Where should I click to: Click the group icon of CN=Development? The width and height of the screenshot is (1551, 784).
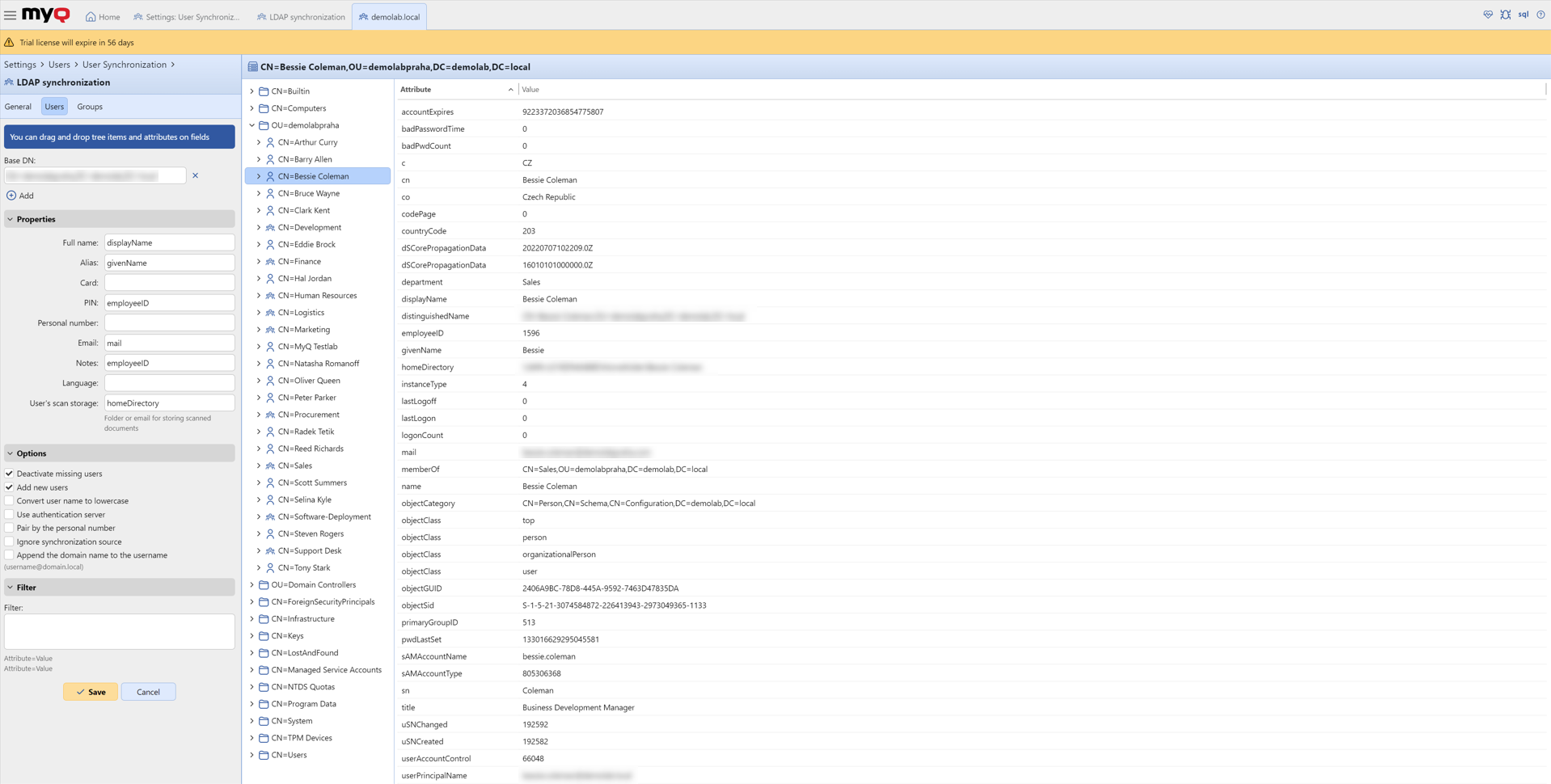click(x=270, y=228)
